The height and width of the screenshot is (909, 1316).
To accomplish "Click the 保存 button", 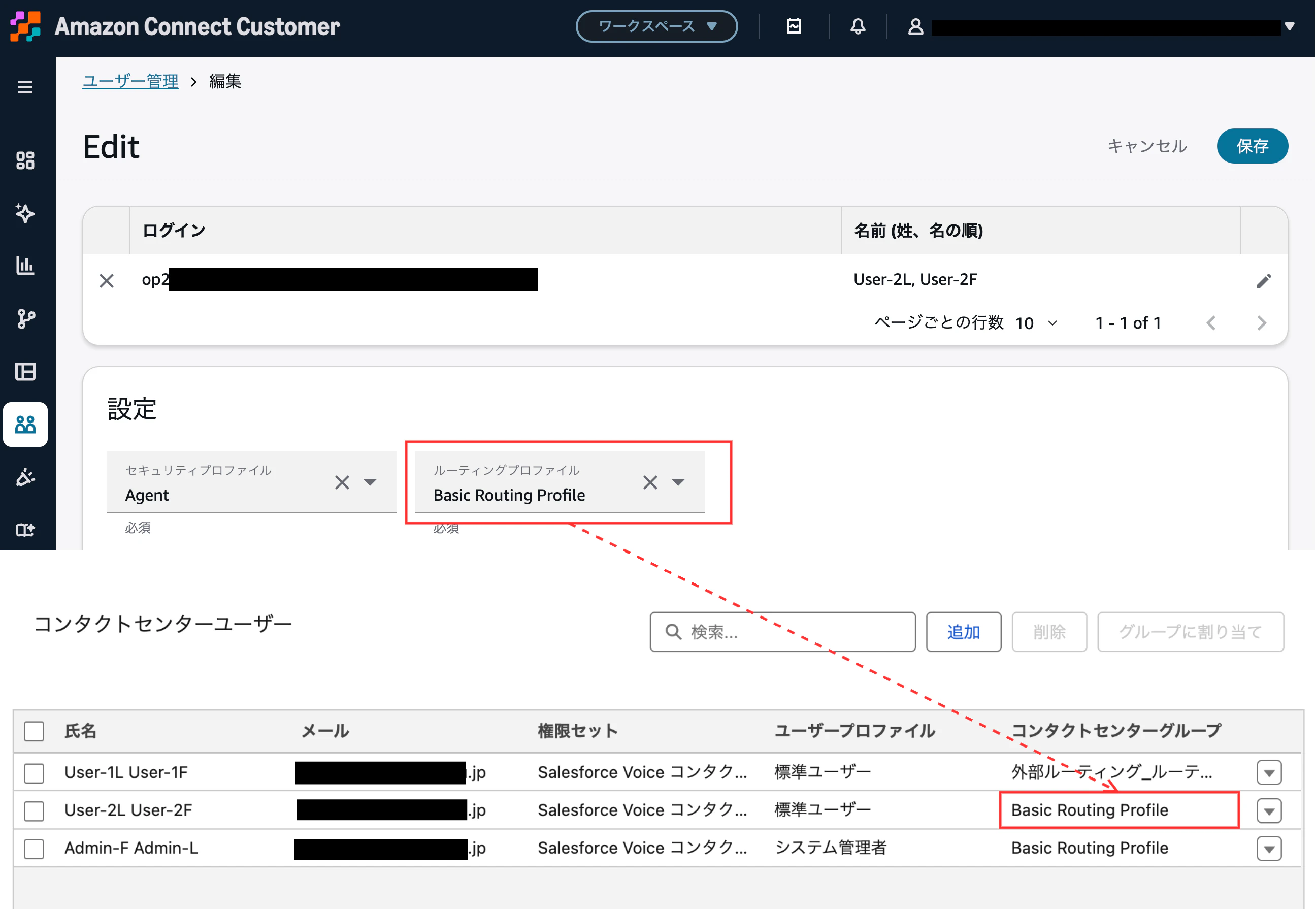I will [1252, 146].
